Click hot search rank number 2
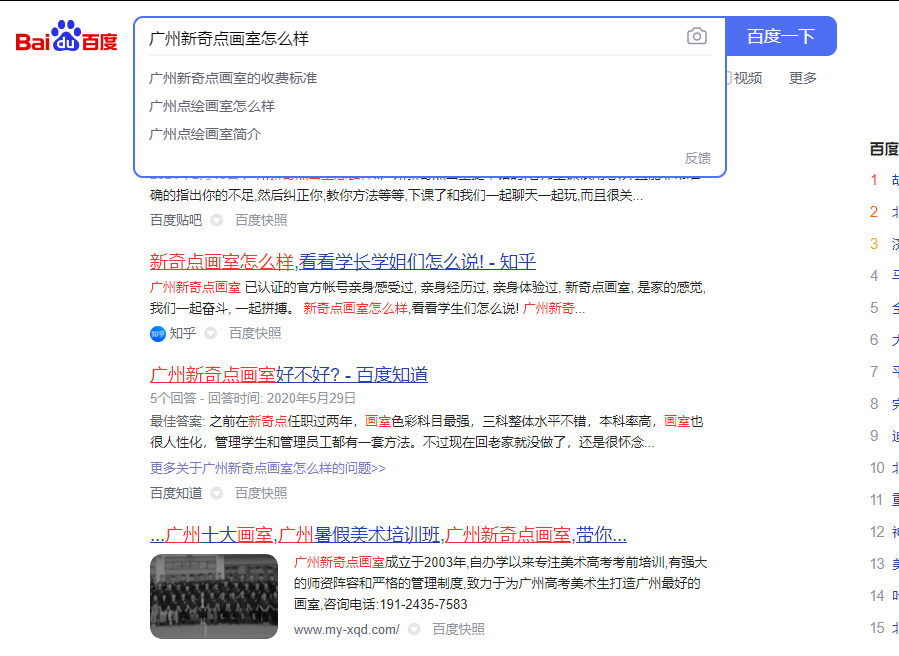 pyautogui.click(x=874, y=212)
